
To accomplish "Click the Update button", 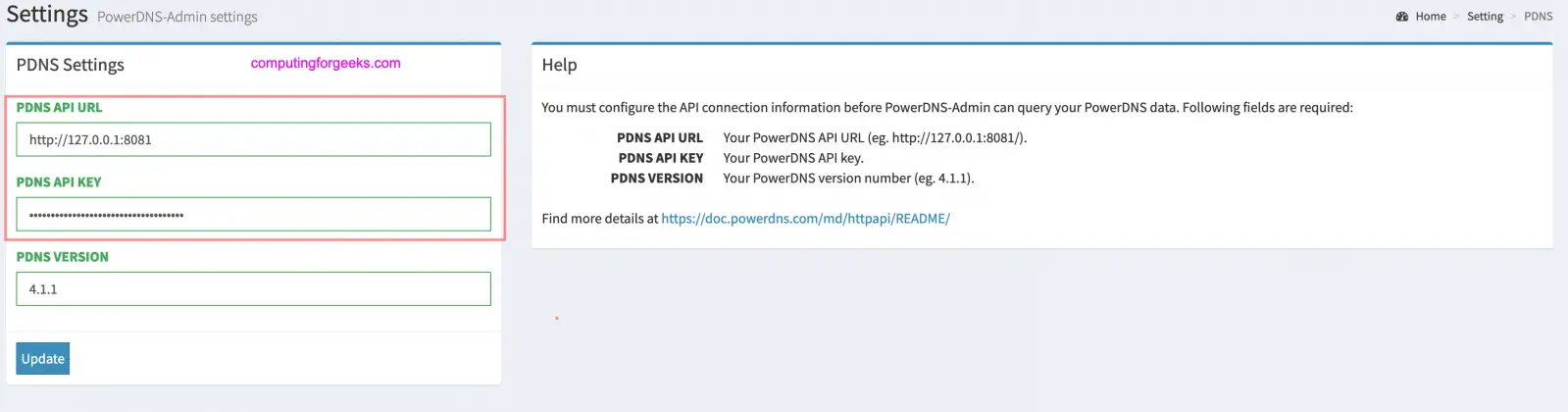I will point(42,358).
